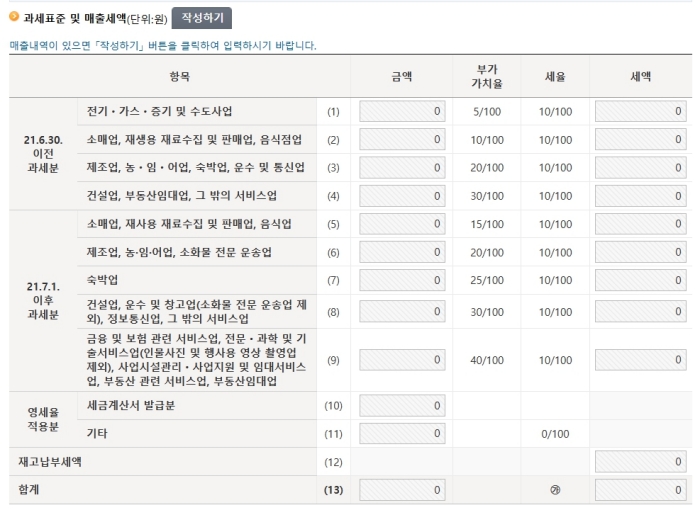Viewport: 700px width, 510px height.
Task: Select the 세액 field for row (9)
Action: click(x=641, y=360)
